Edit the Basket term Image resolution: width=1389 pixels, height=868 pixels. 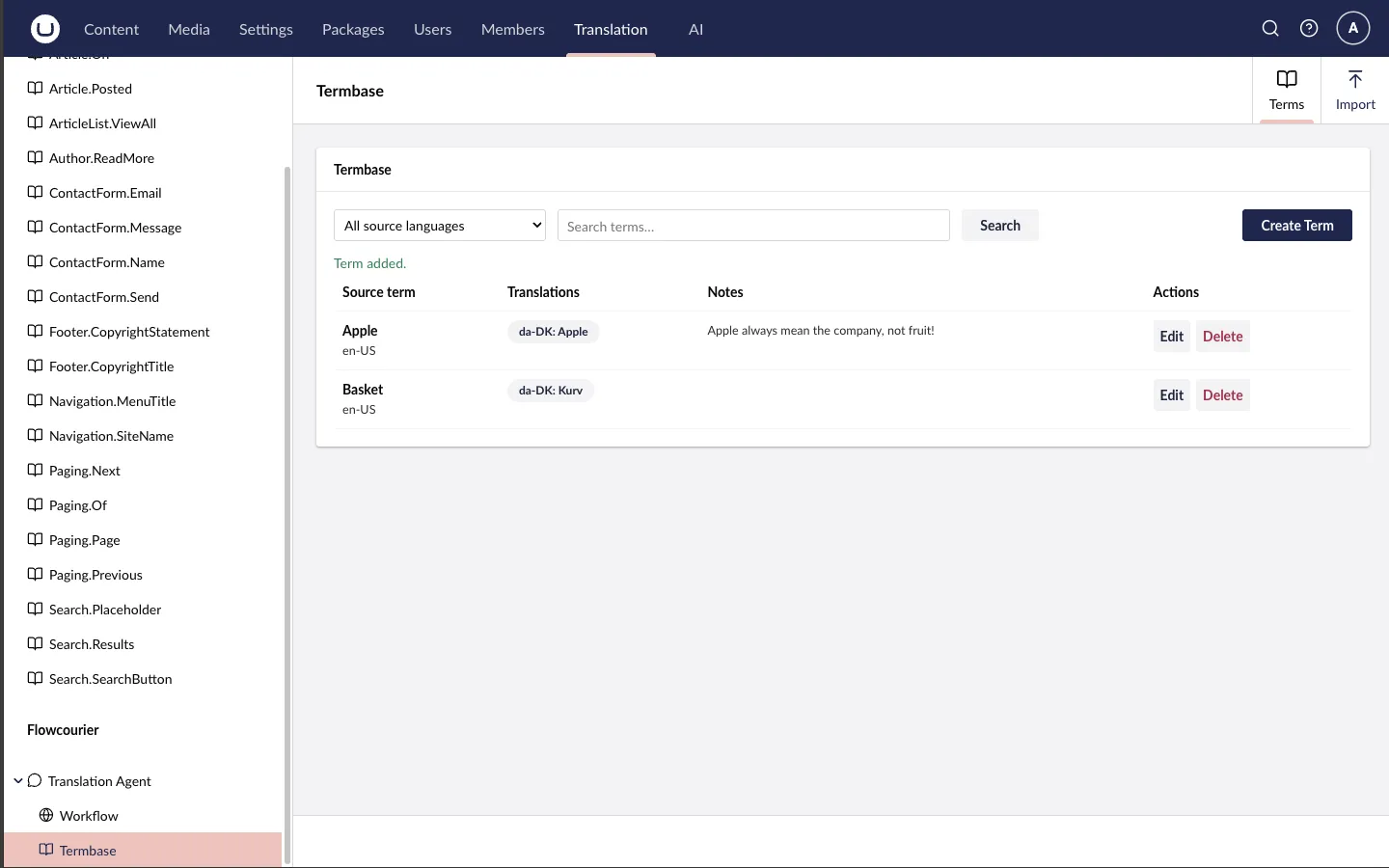click(x=1172, y=395)
